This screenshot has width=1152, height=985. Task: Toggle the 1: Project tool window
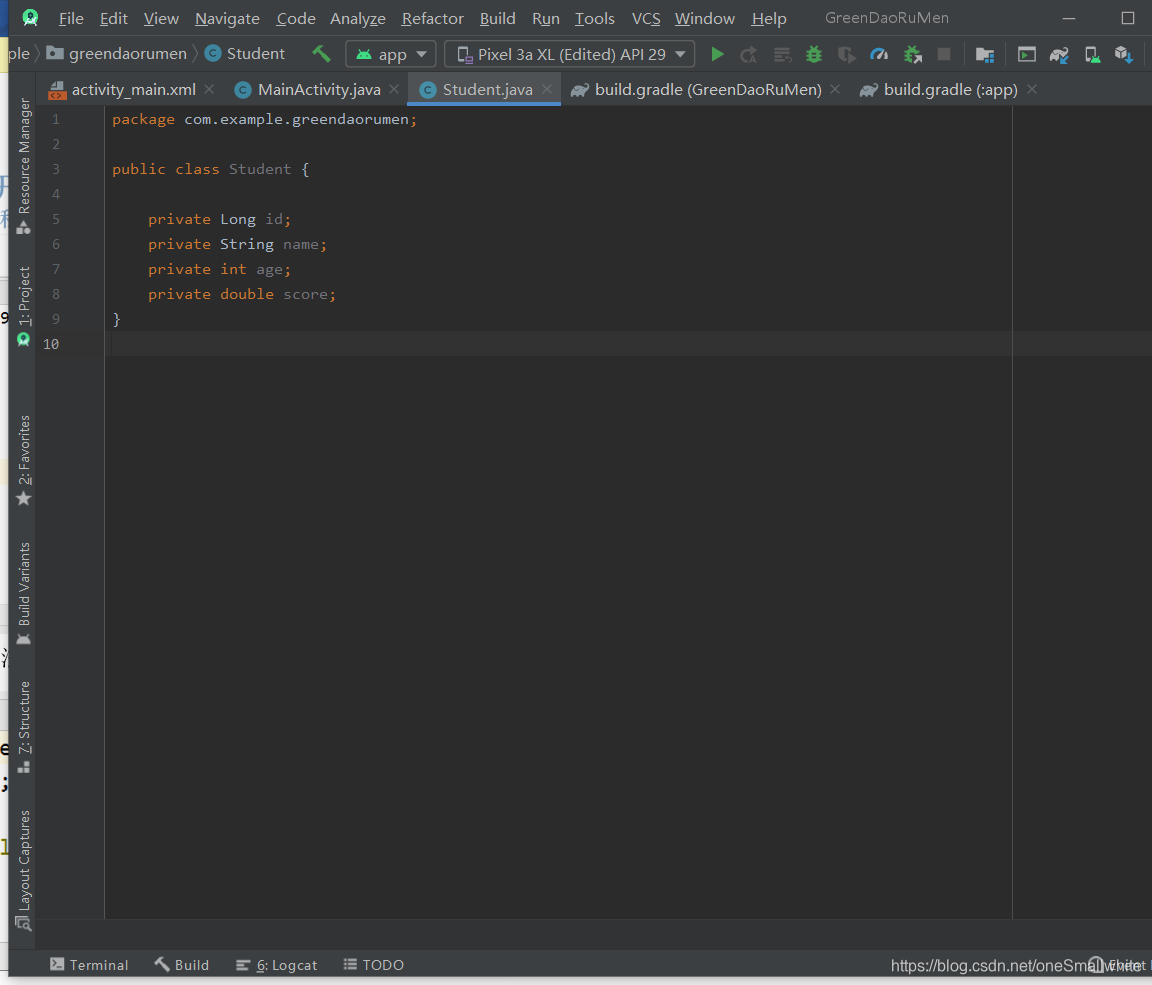pyautogui.click(x=24, y=306)
